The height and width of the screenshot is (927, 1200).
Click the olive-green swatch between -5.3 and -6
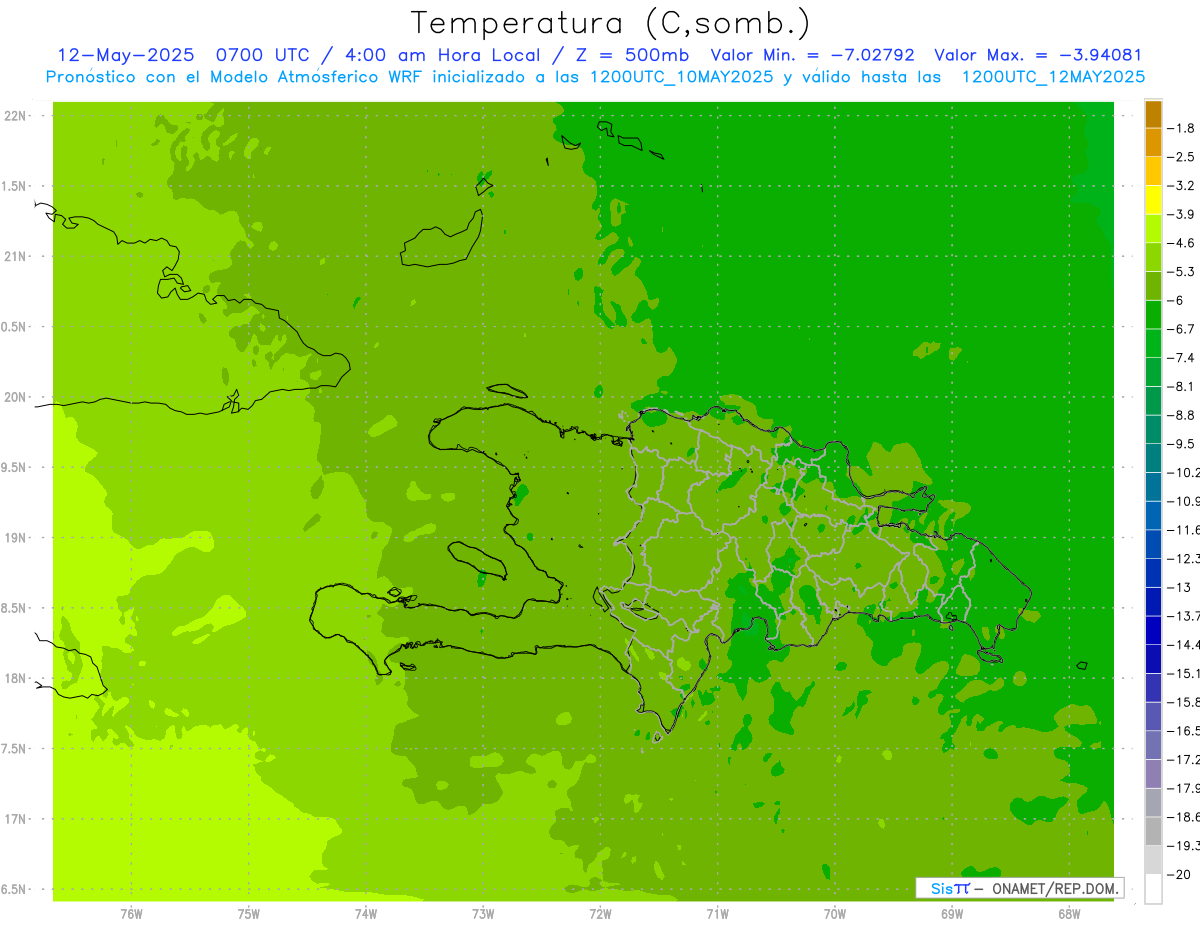pos(1153,286)
